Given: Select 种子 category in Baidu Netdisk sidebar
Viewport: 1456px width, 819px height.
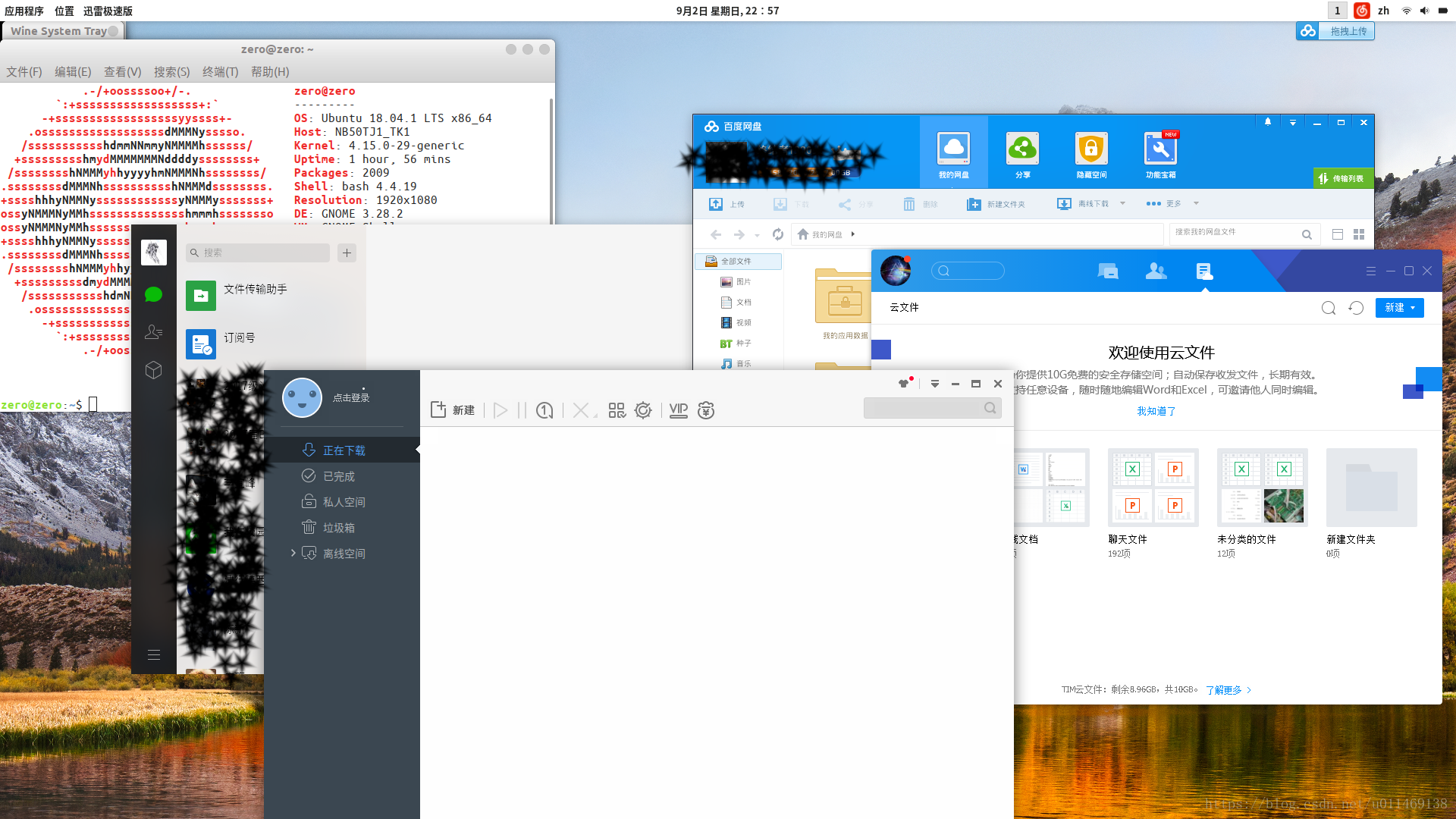Looking at the screenshot, I should [x=736, y=343].
